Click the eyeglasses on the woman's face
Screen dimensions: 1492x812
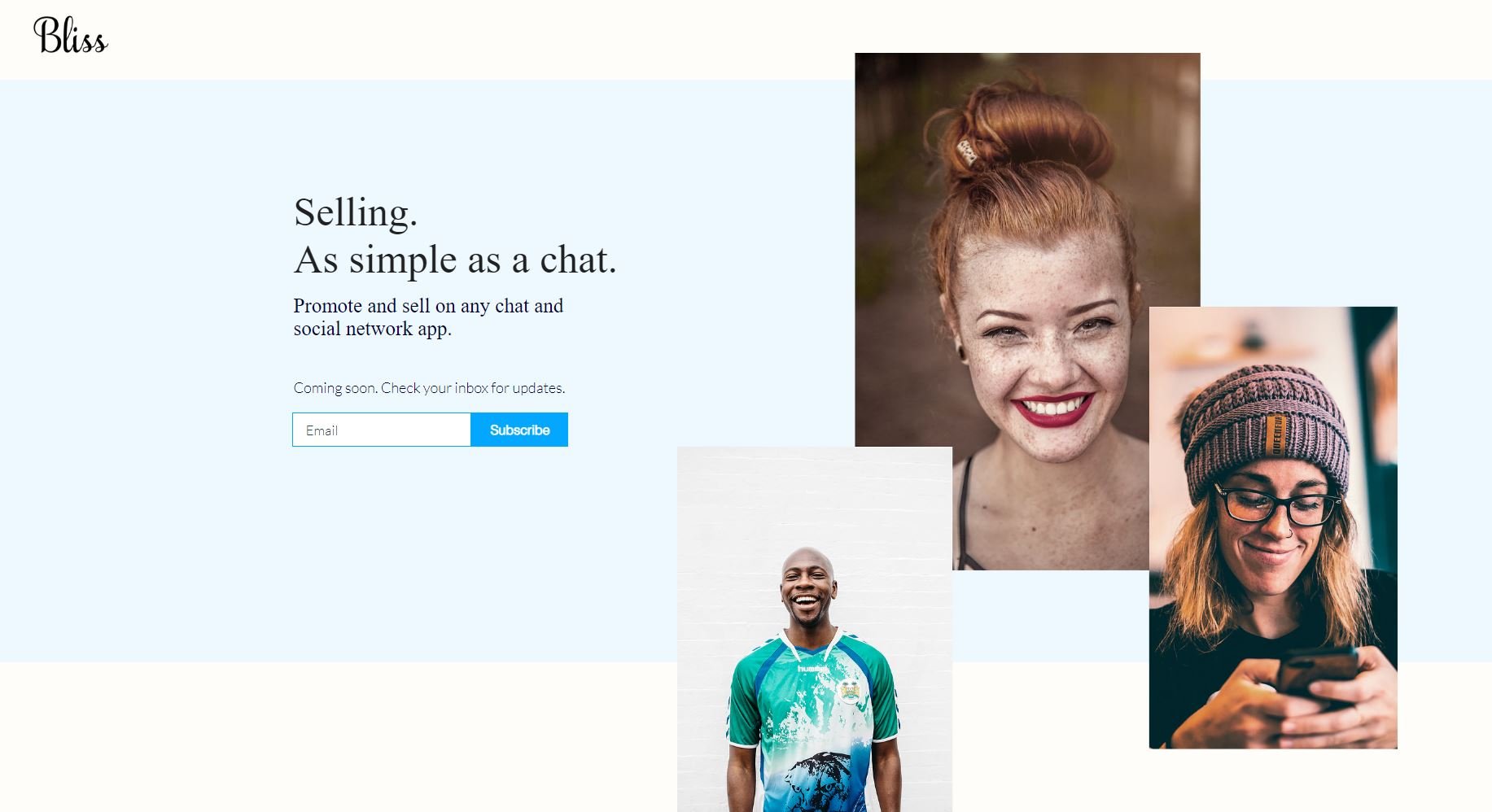pos(1274,504)
